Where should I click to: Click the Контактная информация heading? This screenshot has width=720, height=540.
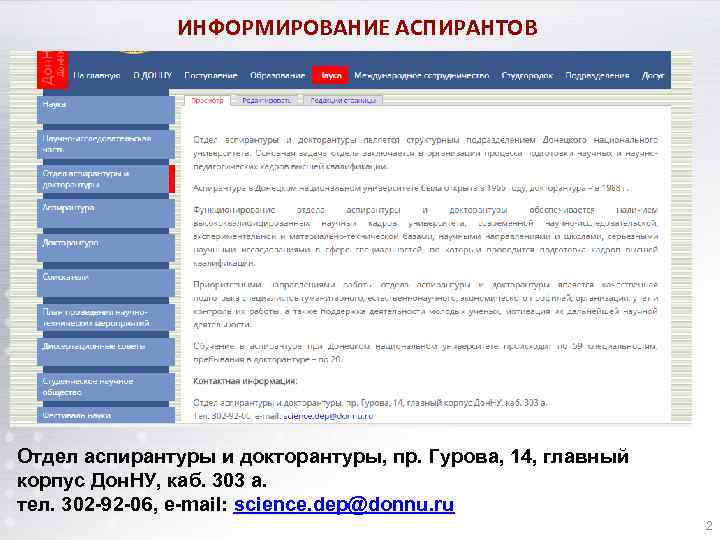[245, 381]
